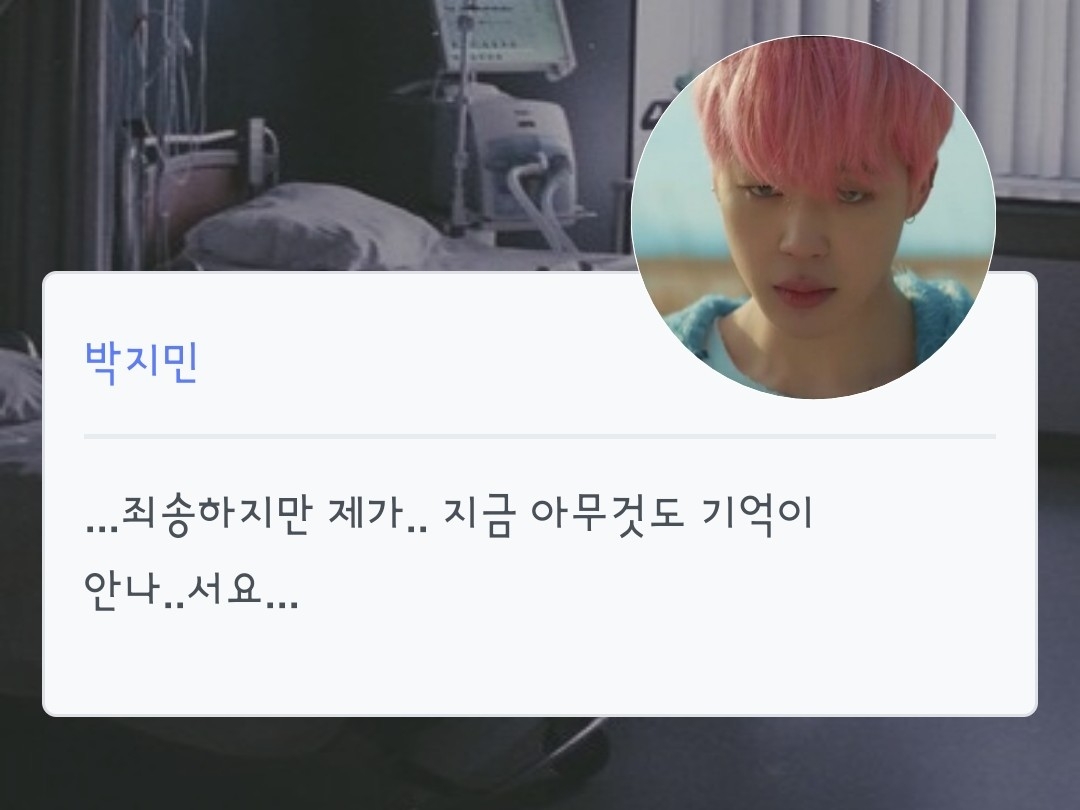
Task: Click the word 아무것도 in the dialogue
Action: click(608, 515)
